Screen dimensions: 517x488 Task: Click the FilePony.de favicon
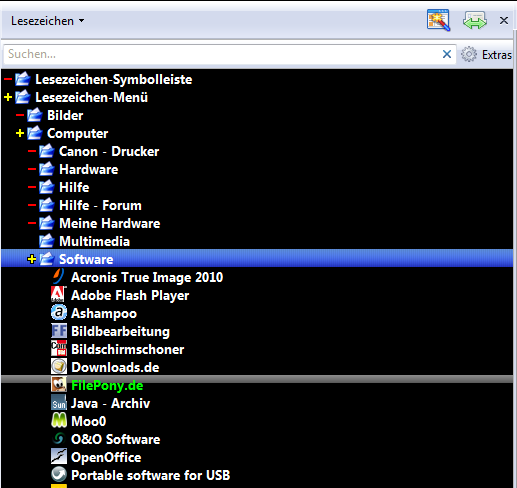click(x=59, y=384)
